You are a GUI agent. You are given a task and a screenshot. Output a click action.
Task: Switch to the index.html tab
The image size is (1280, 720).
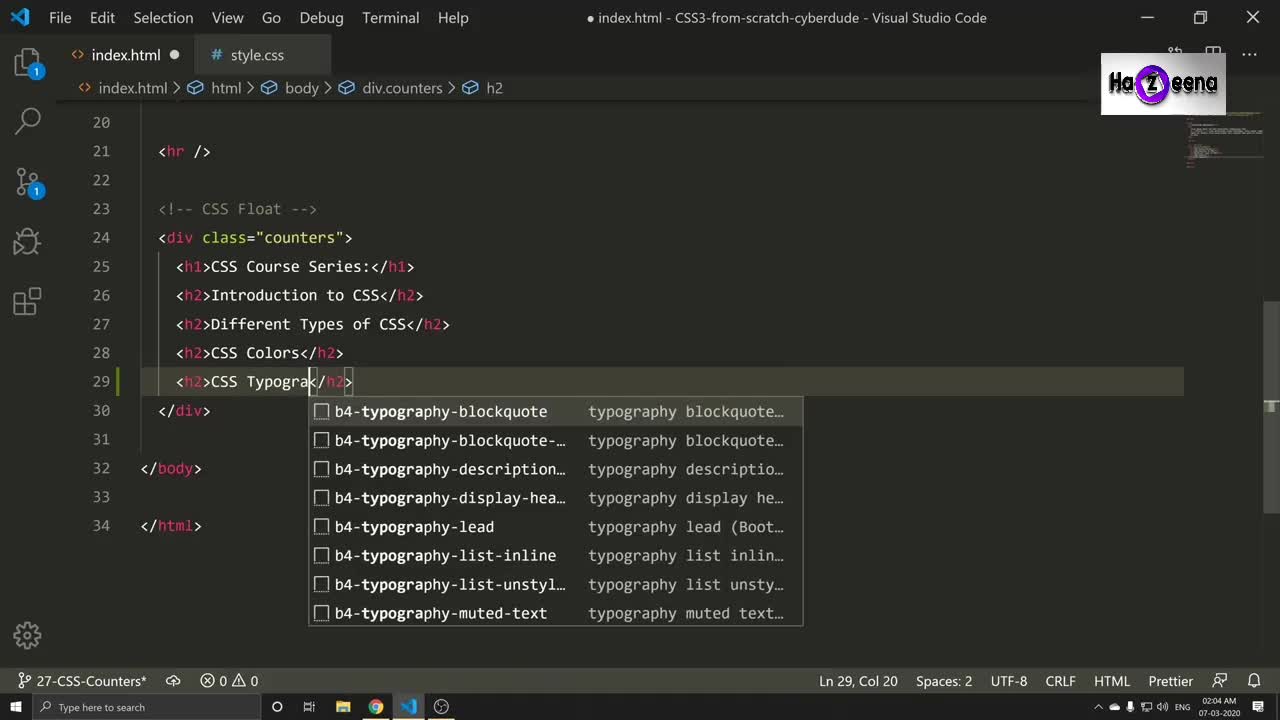click(x=125, y=55)
